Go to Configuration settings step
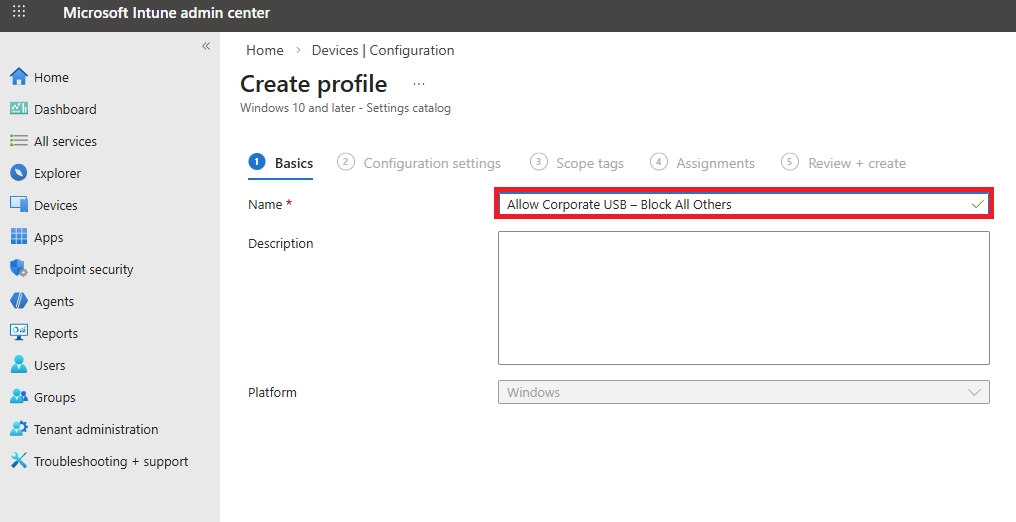Screen dimensions: 1016x522 tap(419, 163)
